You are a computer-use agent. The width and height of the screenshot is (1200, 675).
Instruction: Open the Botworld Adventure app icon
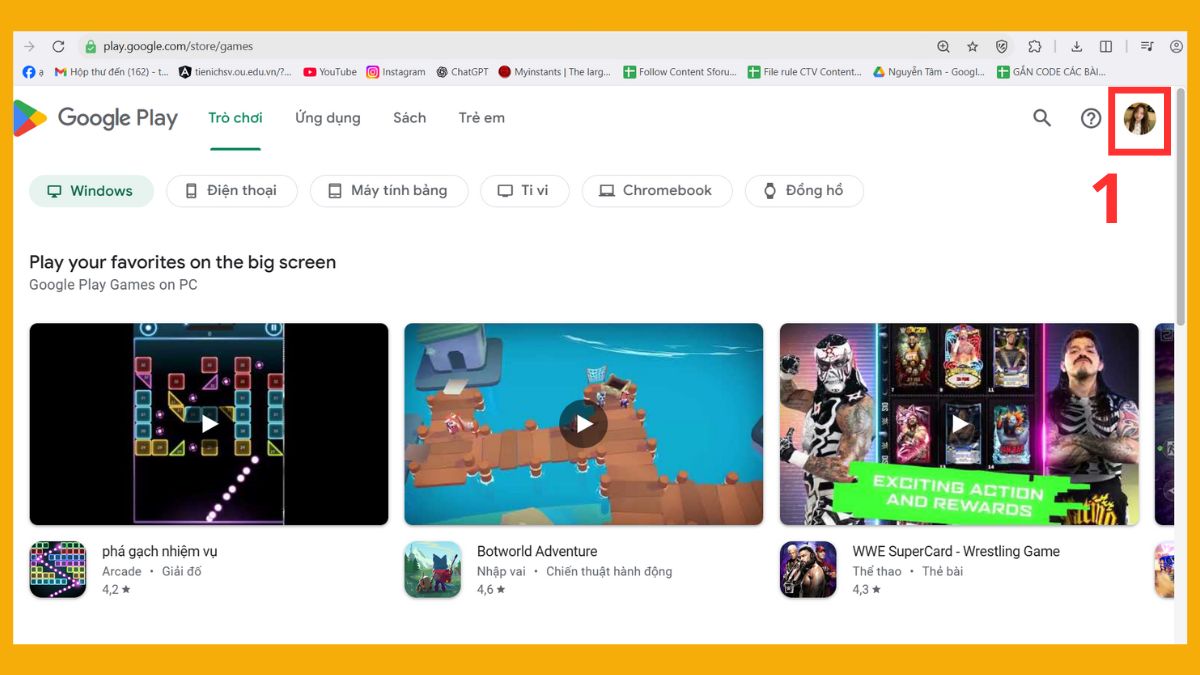(433, 570)
